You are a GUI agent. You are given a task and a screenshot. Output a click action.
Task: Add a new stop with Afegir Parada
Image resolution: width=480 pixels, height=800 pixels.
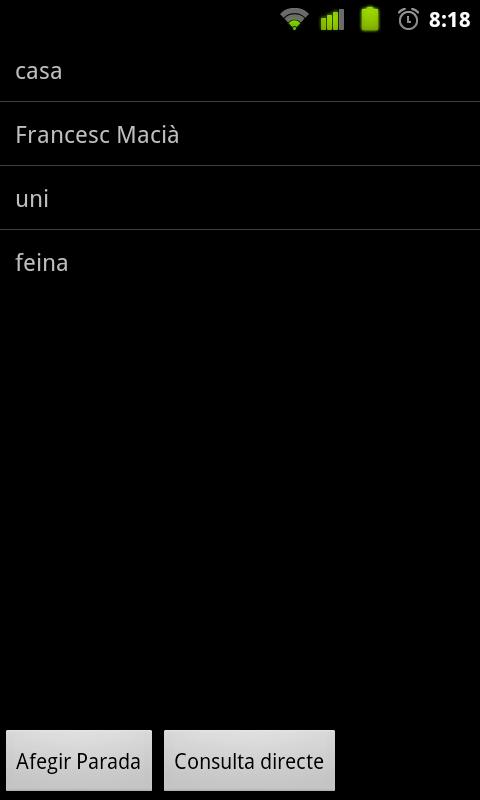79,761
